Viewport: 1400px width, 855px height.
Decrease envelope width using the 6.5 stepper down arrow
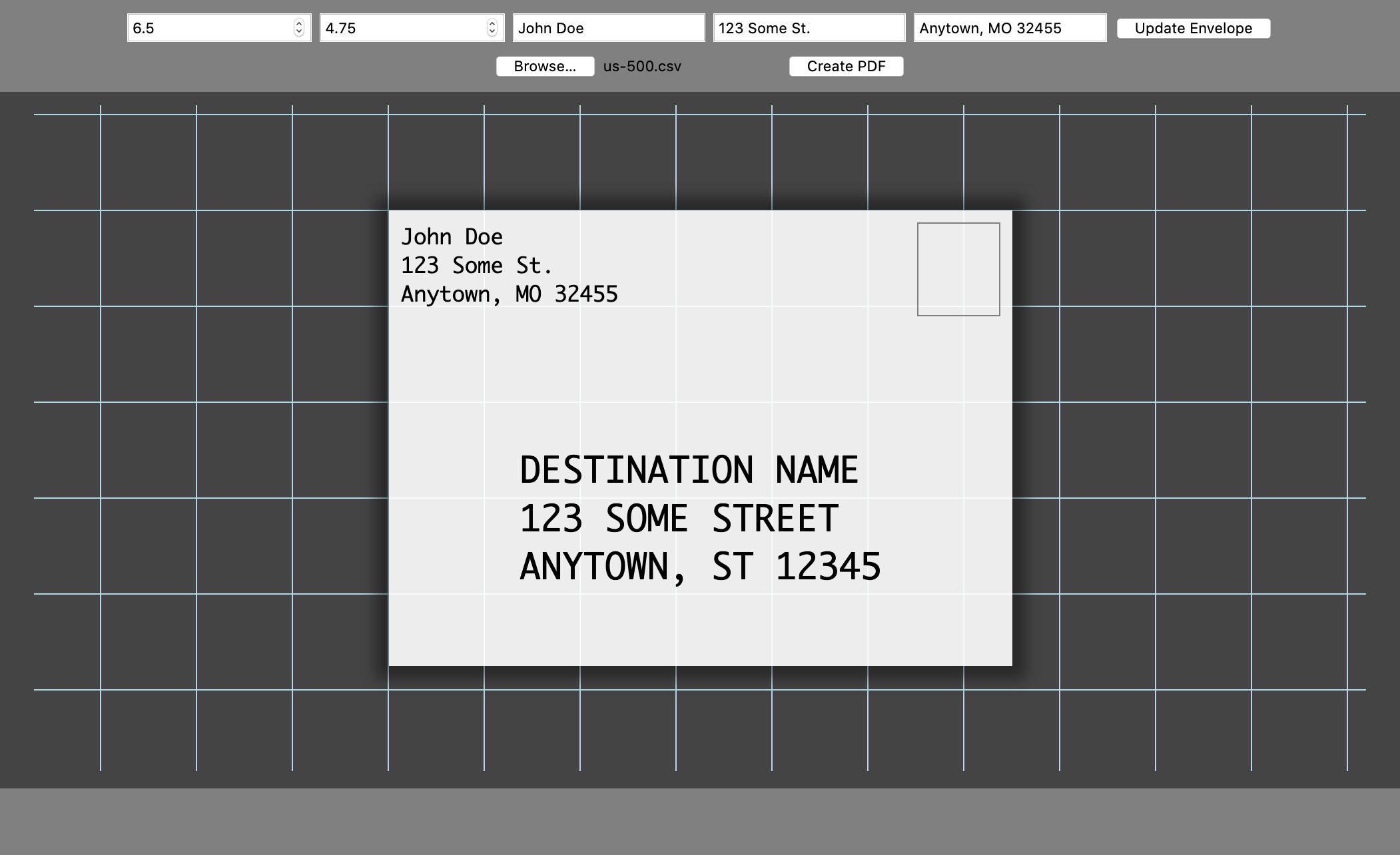(299, 32)
